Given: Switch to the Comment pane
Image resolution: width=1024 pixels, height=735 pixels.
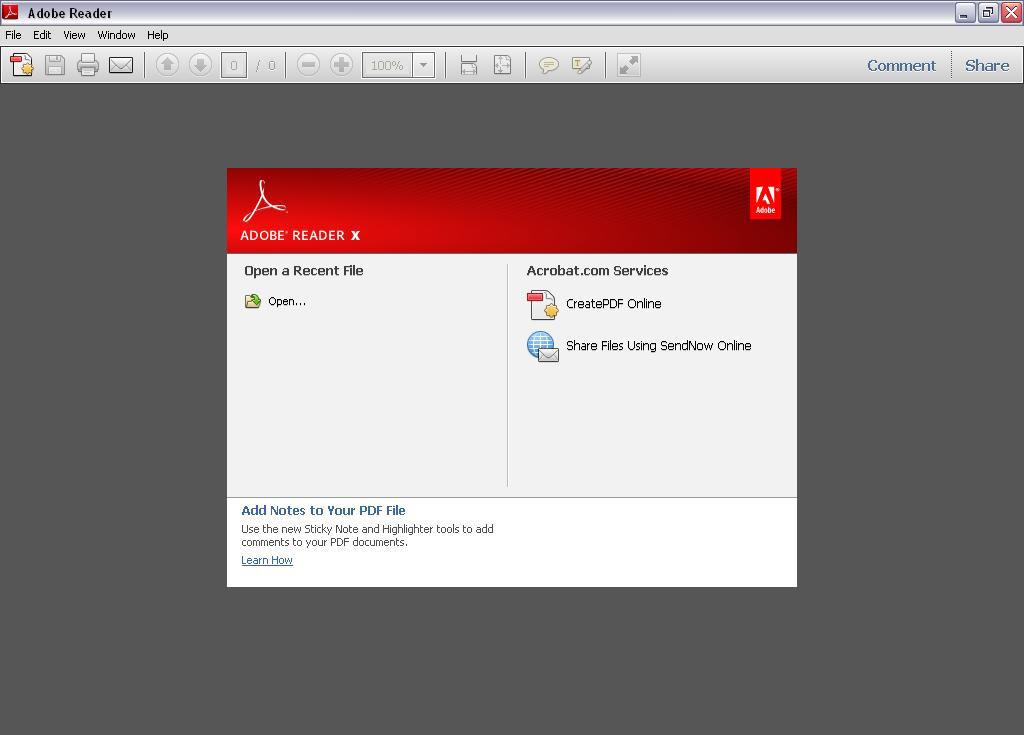Looking at the screenshot, I should pyautogui.click(x=901, y=65).
